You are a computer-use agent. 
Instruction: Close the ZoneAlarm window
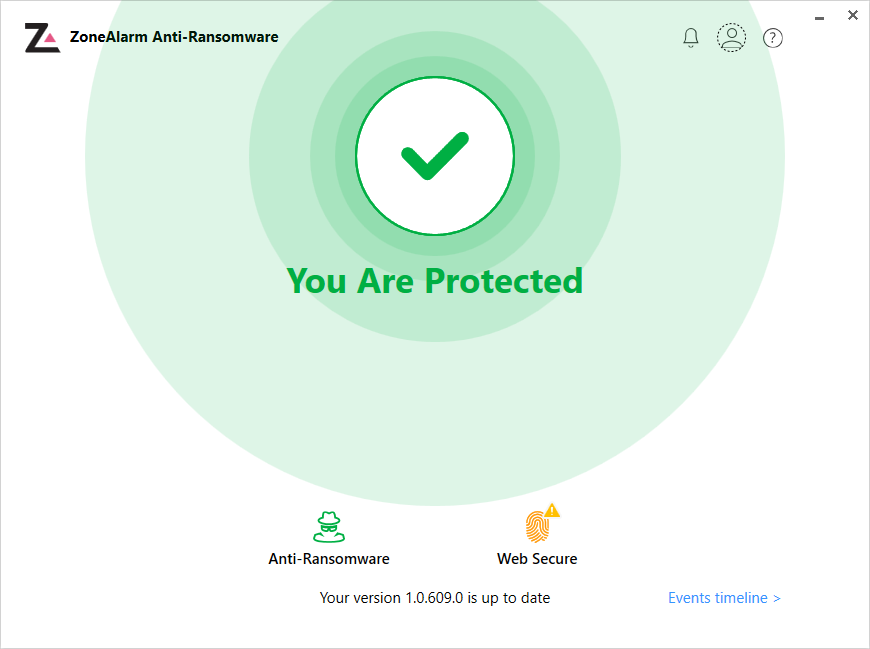click(853, 15)
